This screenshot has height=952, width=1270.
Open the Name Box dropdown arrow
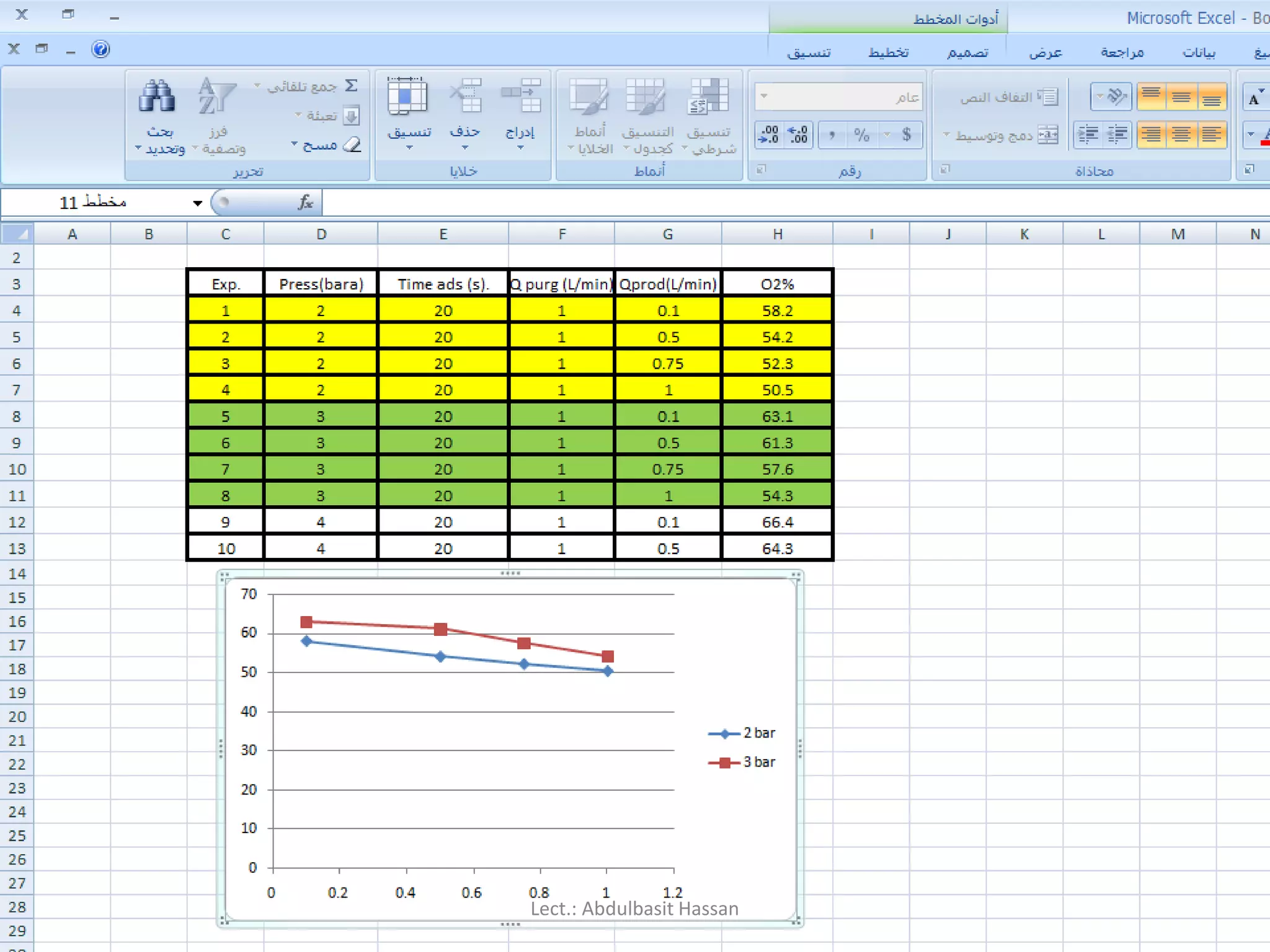pyautogui.click(x=197, y=203)
